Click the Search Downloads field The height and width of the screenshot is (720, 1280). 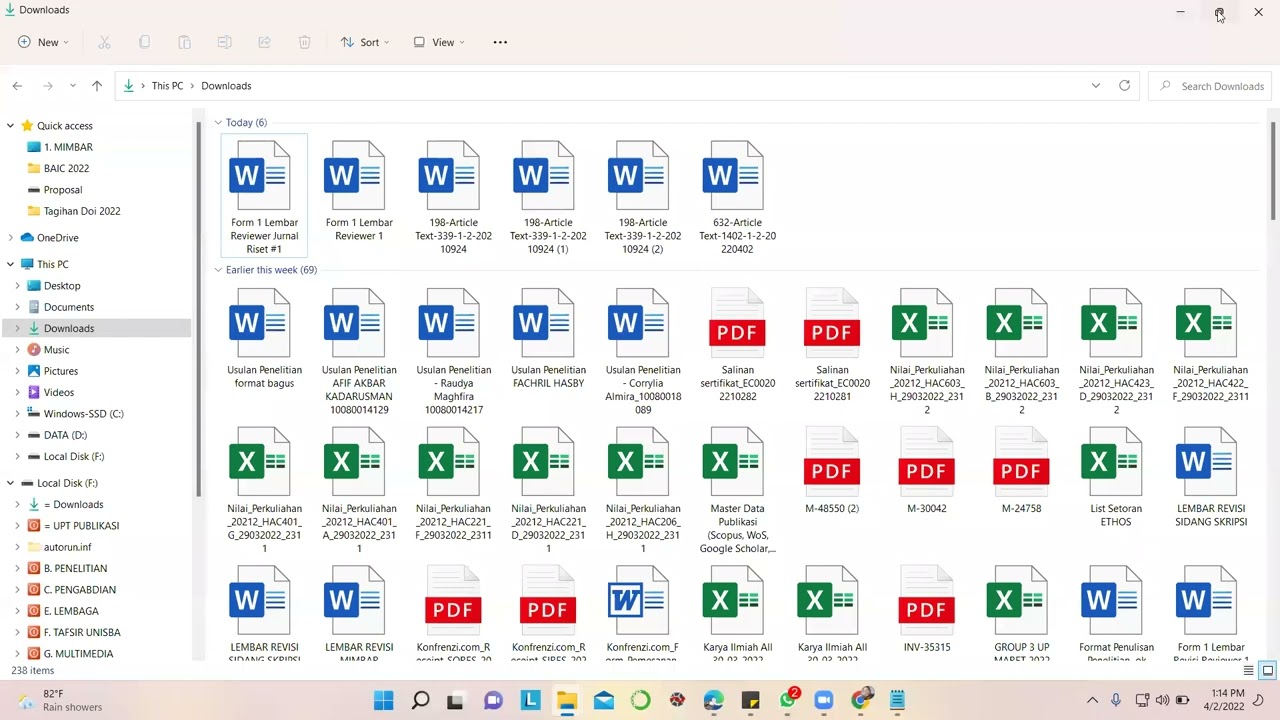[1211, 86]
